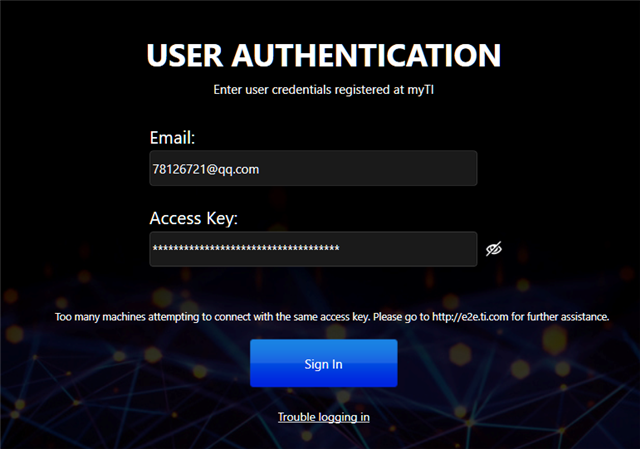Click the 78126721@qq.com email text
This screenshot has height=449, width=640.
(x=206, y=169)
